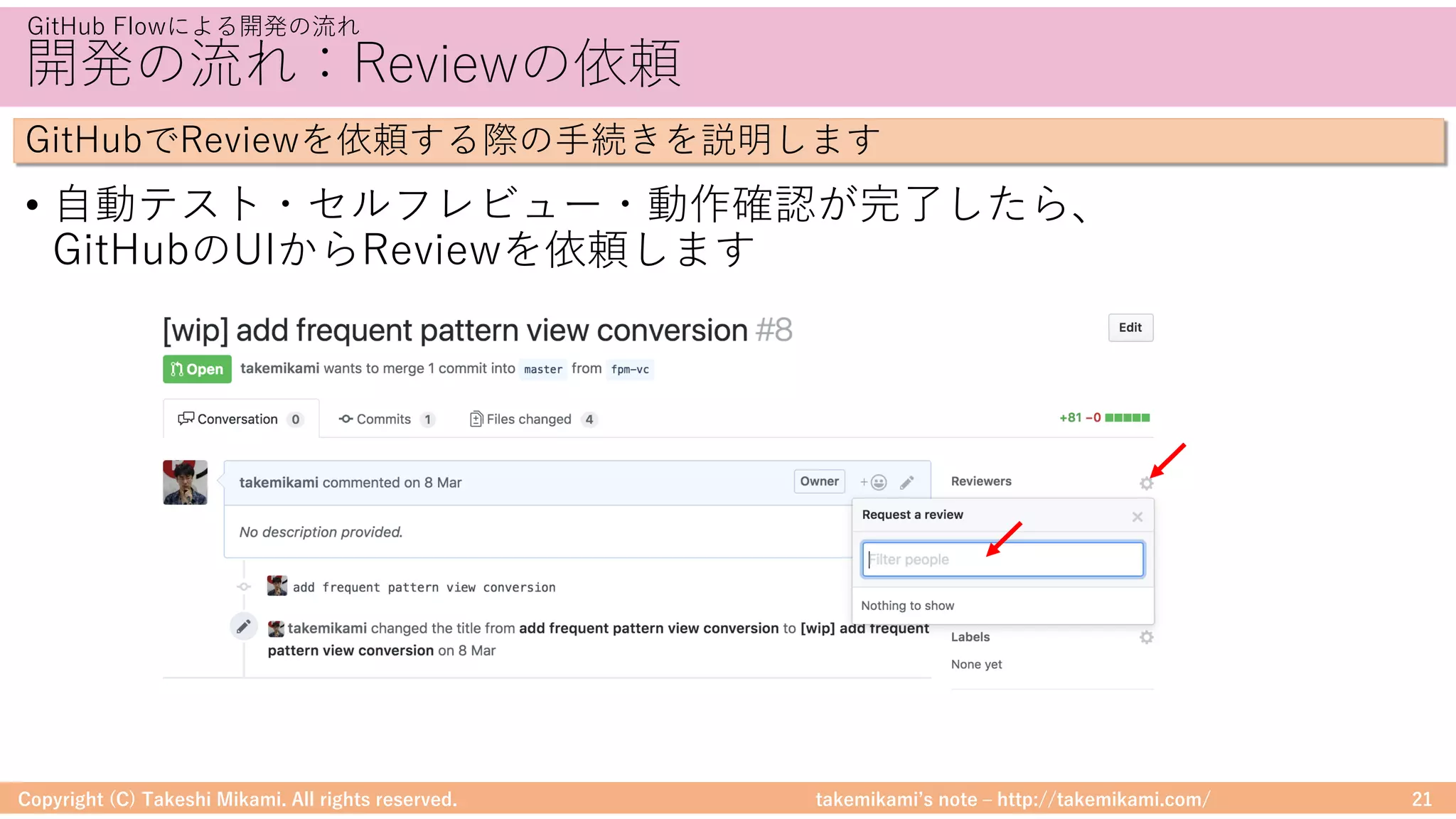Click the Labels sidebar heading
This screenshot has width=1456, height=819.
point(970,637)
